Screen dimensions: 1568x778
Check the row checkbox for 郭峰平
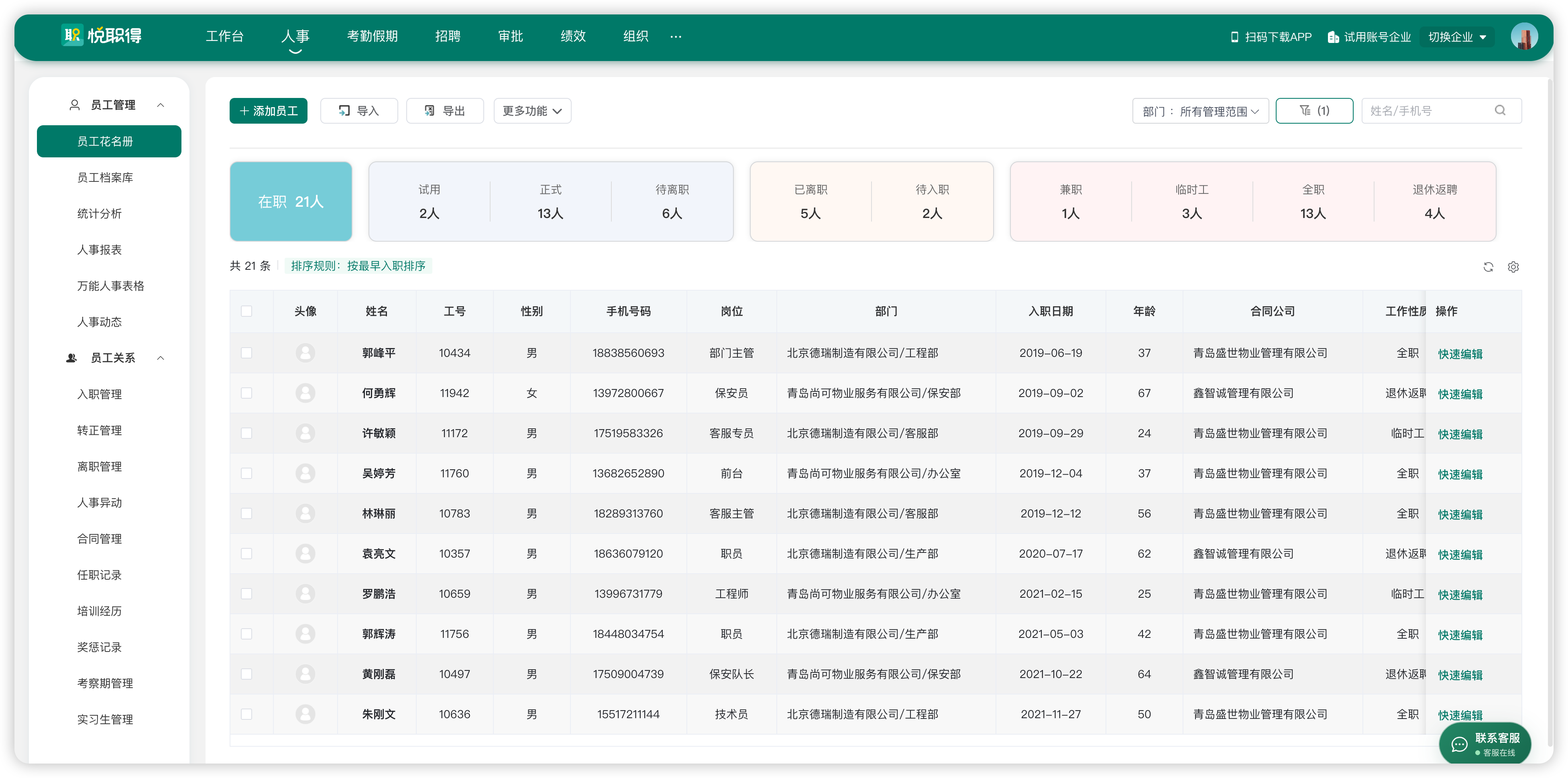(246, 352)
